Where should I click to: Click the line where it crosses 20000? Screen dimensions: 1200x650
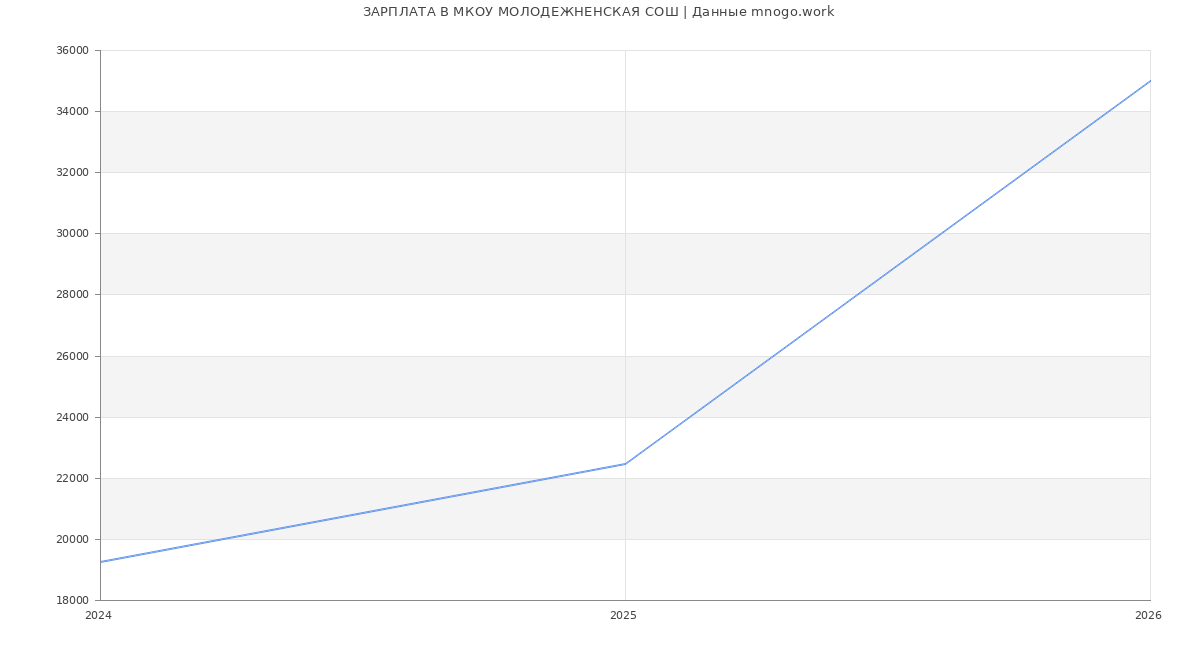click(222, 539)
